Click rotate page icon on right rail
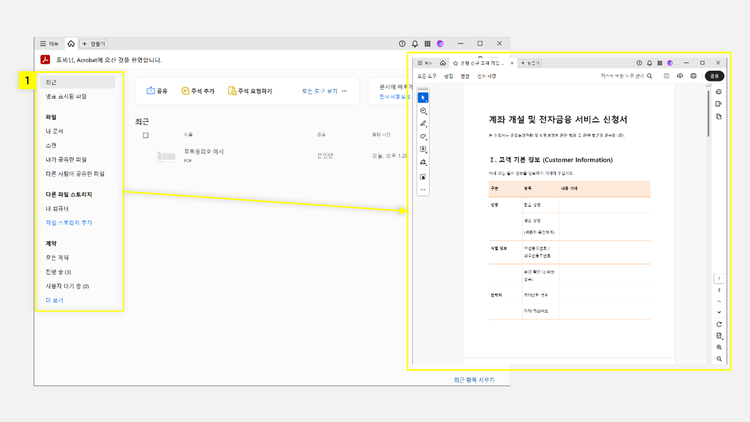This screenshot has width=750, height=422. pyautogui.click(x=719, y=324)
